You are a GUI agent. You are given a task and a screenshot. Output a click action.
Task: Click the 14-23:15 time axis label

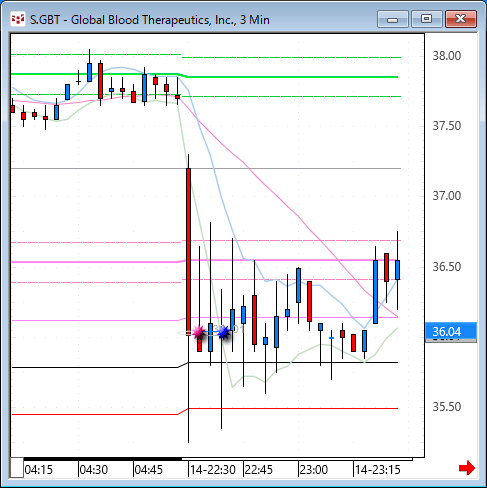point(377,470)
